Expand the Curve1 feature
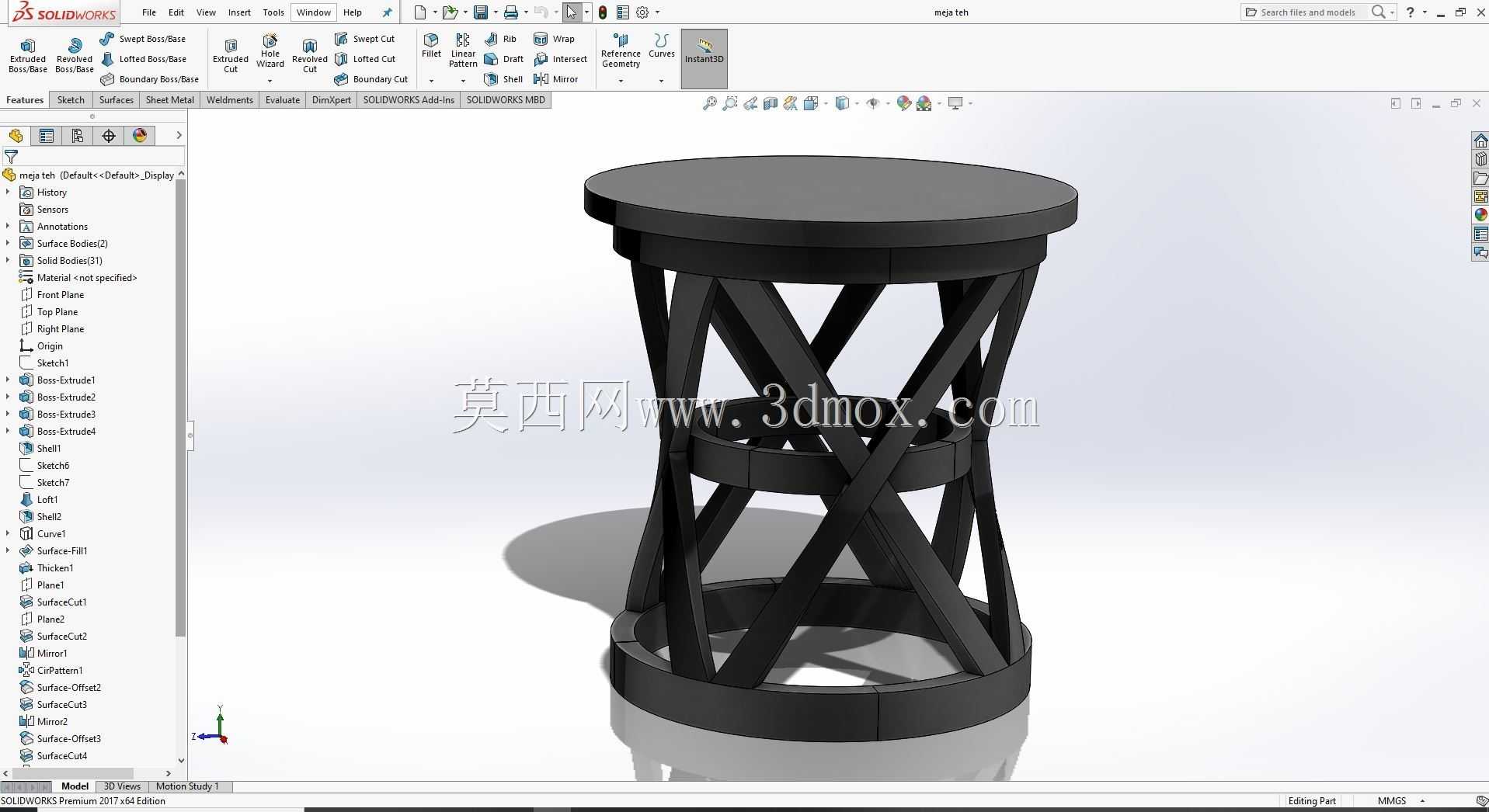1489x812 pixels. (x=8, y=533)
